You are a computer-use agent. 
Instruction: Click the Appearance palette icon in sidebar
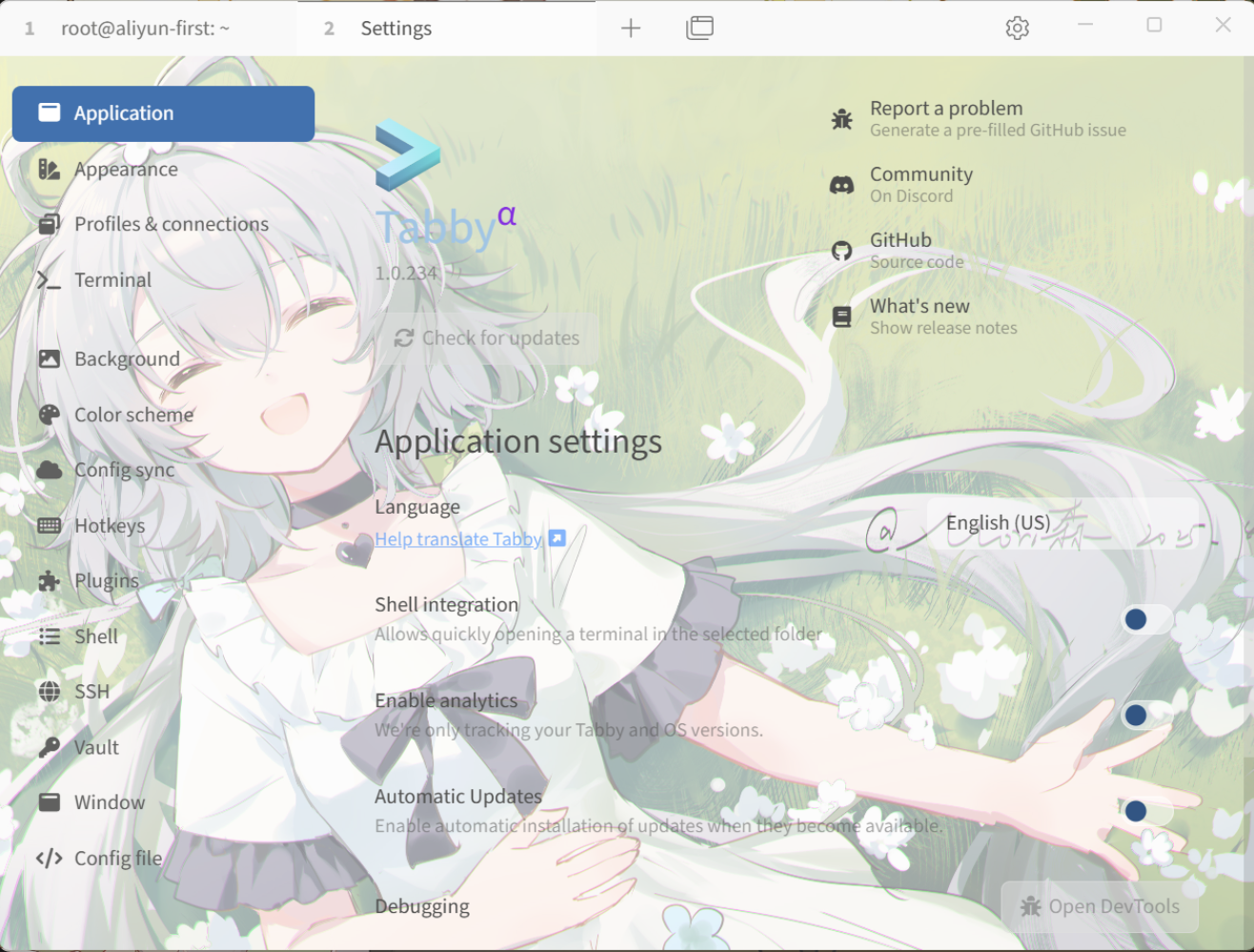(49, 170)
